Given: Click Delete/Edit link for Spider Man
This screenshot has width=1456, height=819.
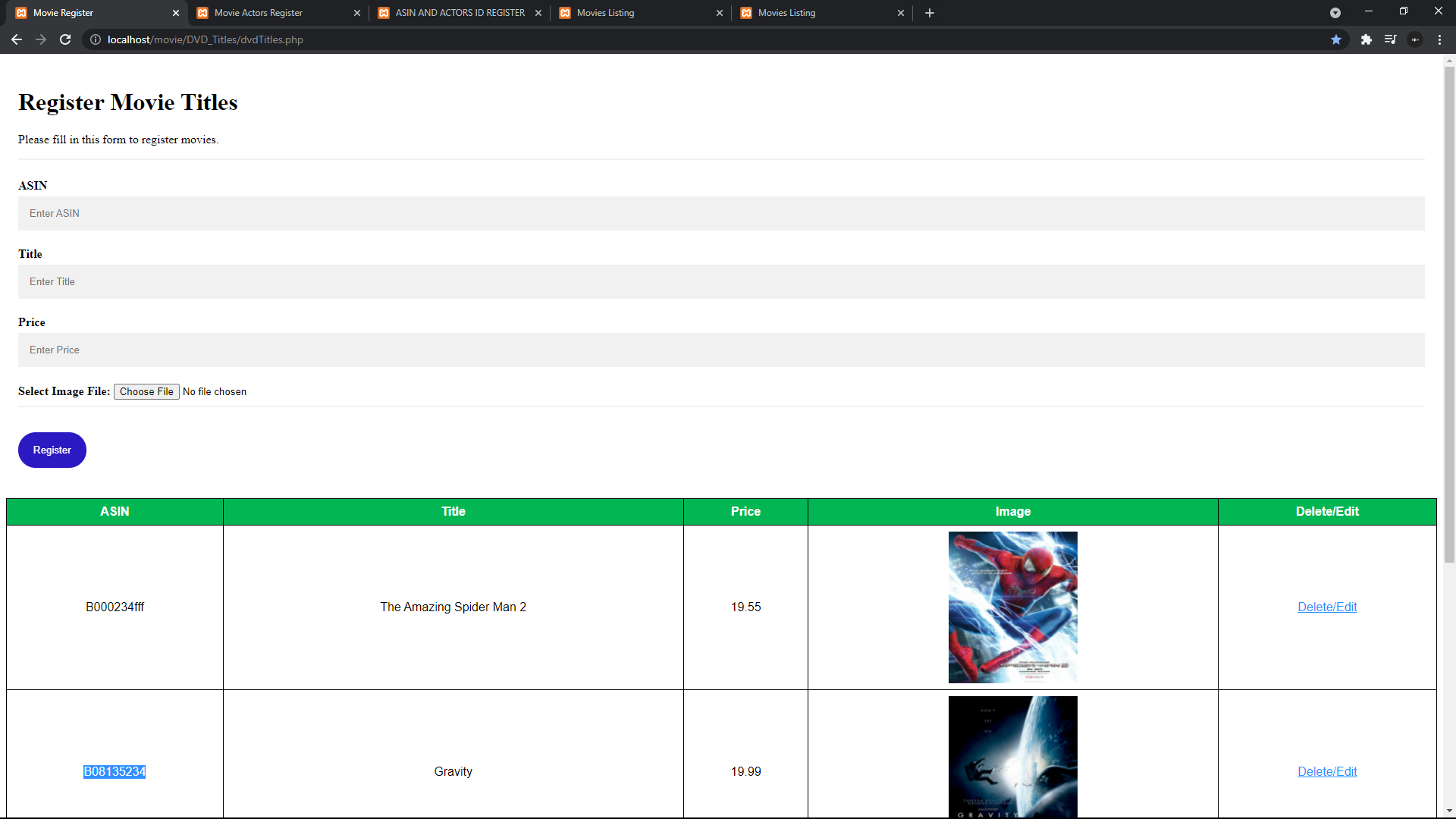Looking at the screenshot, I should pos(1327,607).
